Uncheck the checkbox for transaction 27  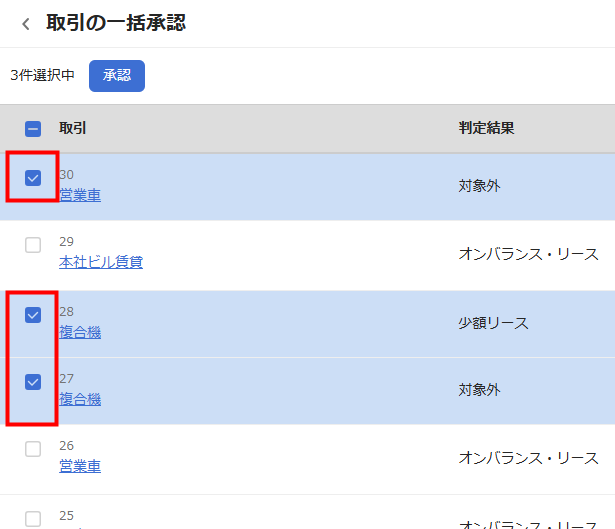tap(33, 382)
